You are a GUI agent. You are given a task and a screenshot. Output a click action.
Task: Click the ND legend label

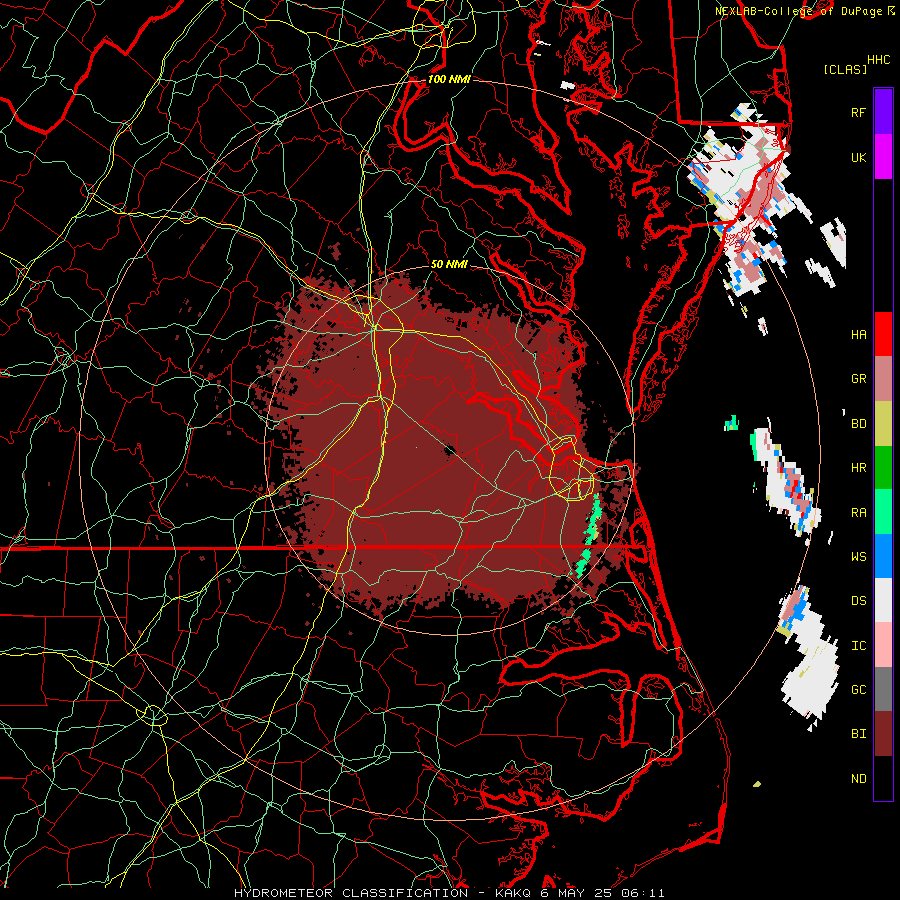pyautogui.click(x=858, y=778)
